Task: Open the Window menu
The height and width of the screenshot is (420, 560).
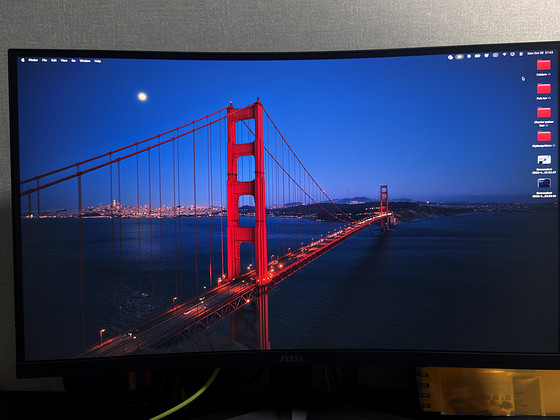Action: [85, 61]
